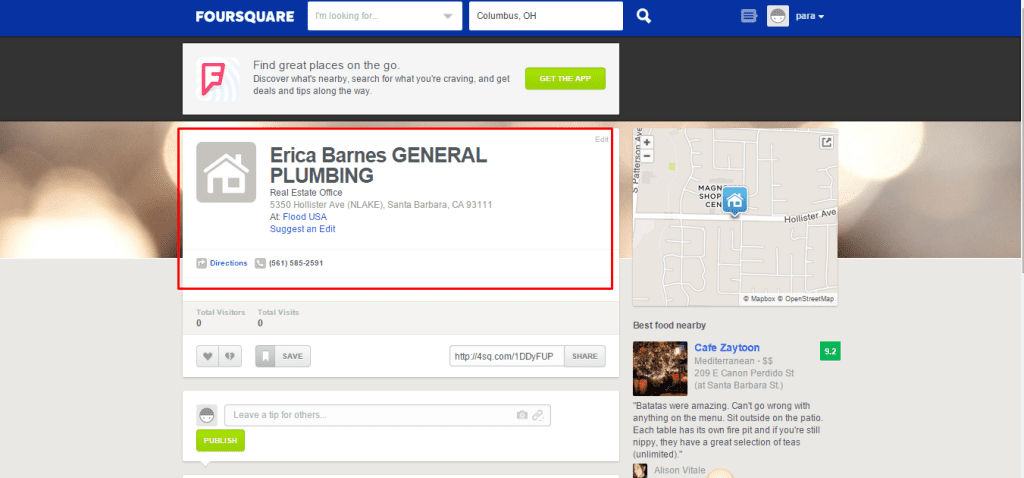Expand the 'para' account menu
Screen dimensions: 1024x478
(810, 16)
